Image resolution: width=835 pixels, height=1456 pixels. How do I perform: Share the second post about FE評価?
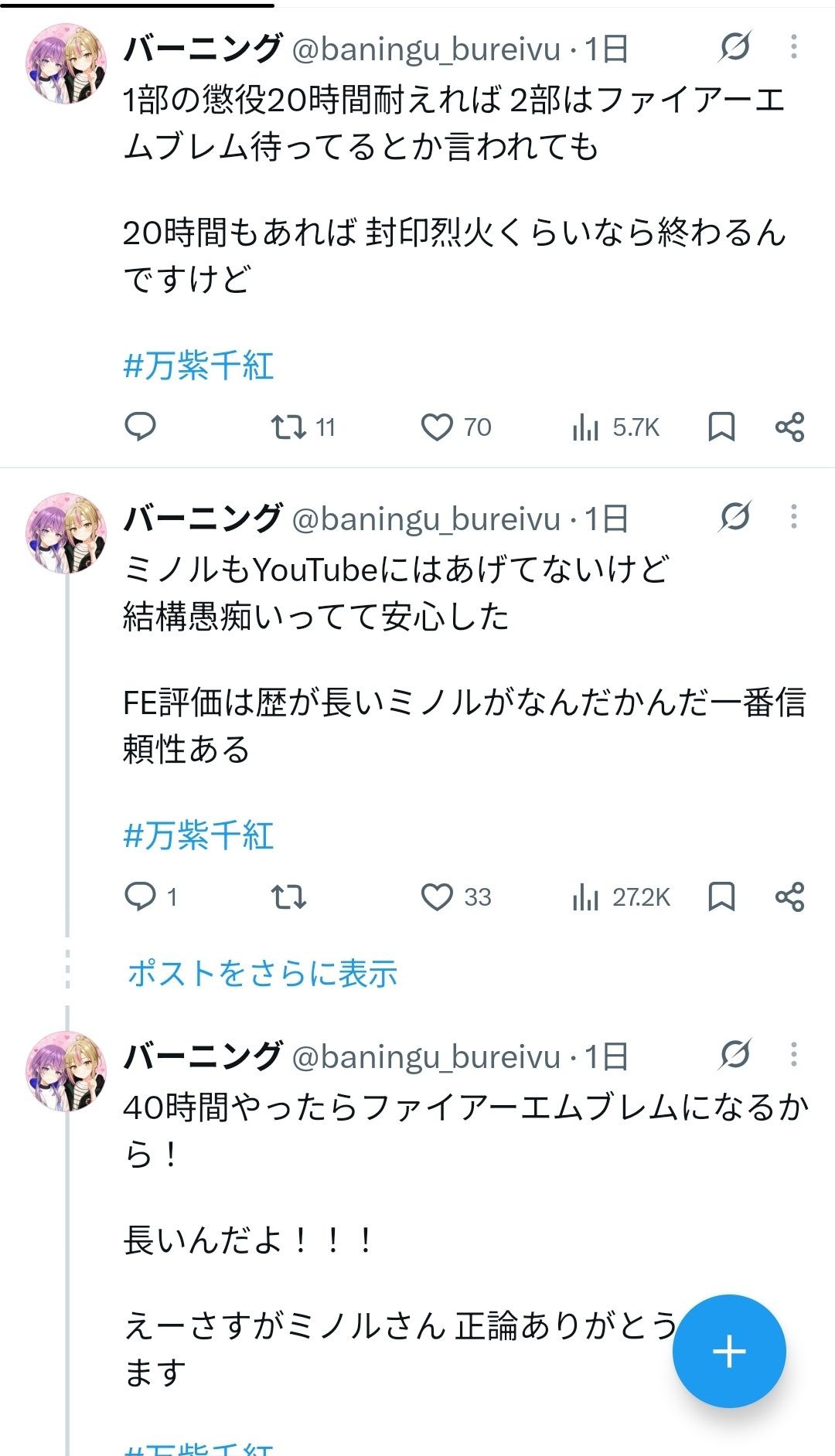tap(789, 896)
